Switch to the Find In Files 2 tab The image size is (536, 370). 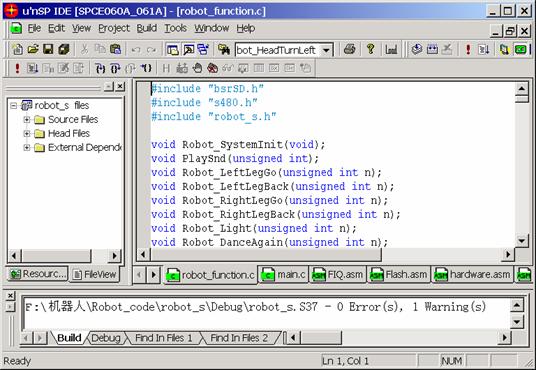click(239, 338)
